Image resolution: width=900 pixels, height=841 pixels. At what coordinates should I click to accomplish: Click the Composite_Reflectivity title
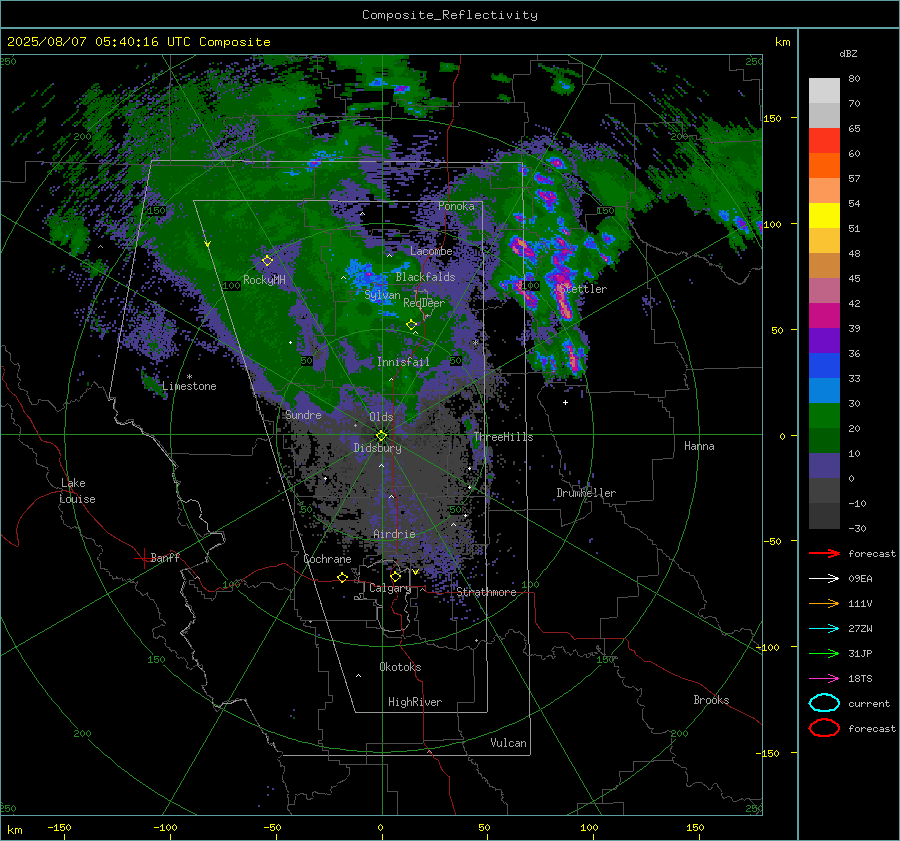coord(449,15)
